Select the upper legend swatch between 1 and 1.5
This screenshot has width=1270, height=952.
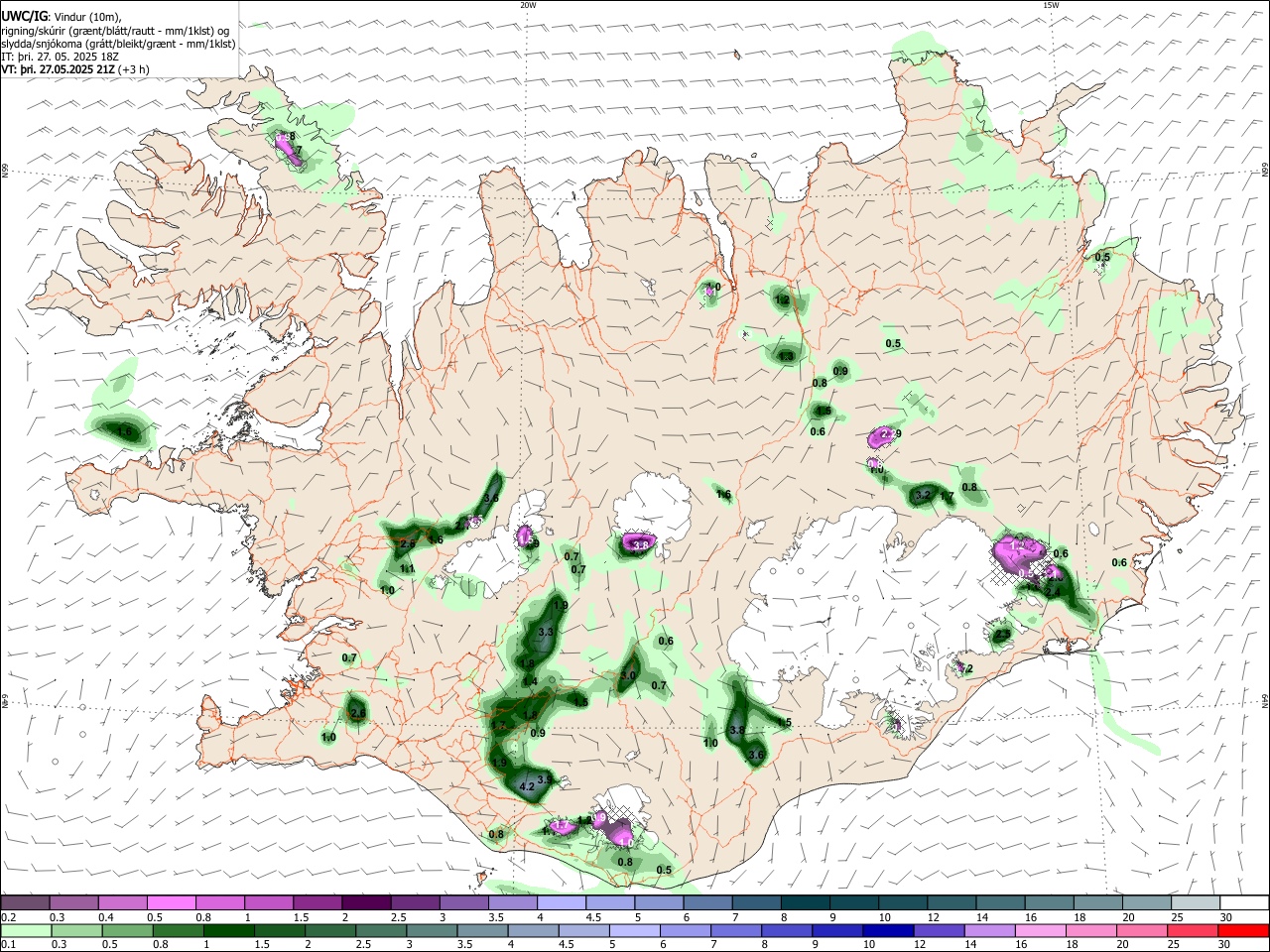point(269,902)
